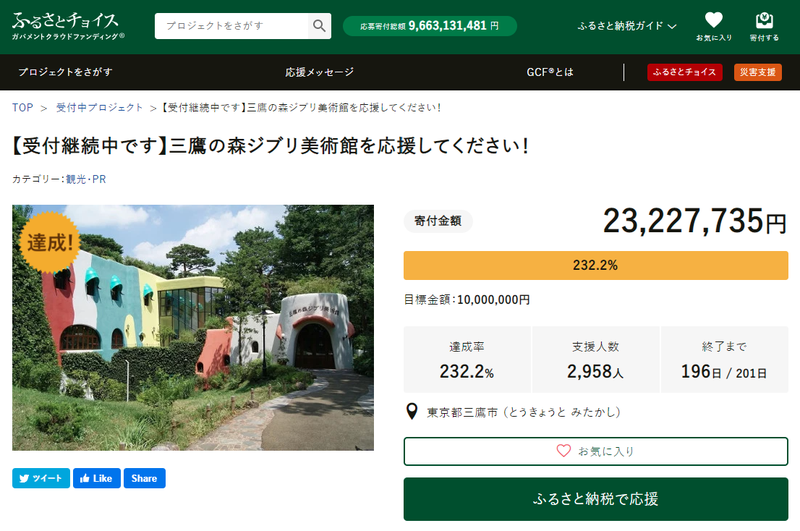Viewport: 800px width, 531px height.
Task: Open the プロジェクトをさがす nav menu
Action: (x=65, y=72)
